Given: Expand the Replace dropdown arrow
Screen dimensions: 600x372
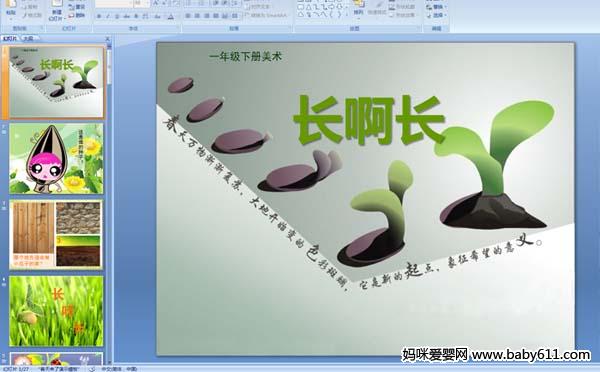Looking at the screenshot, I should coord(445,7).
